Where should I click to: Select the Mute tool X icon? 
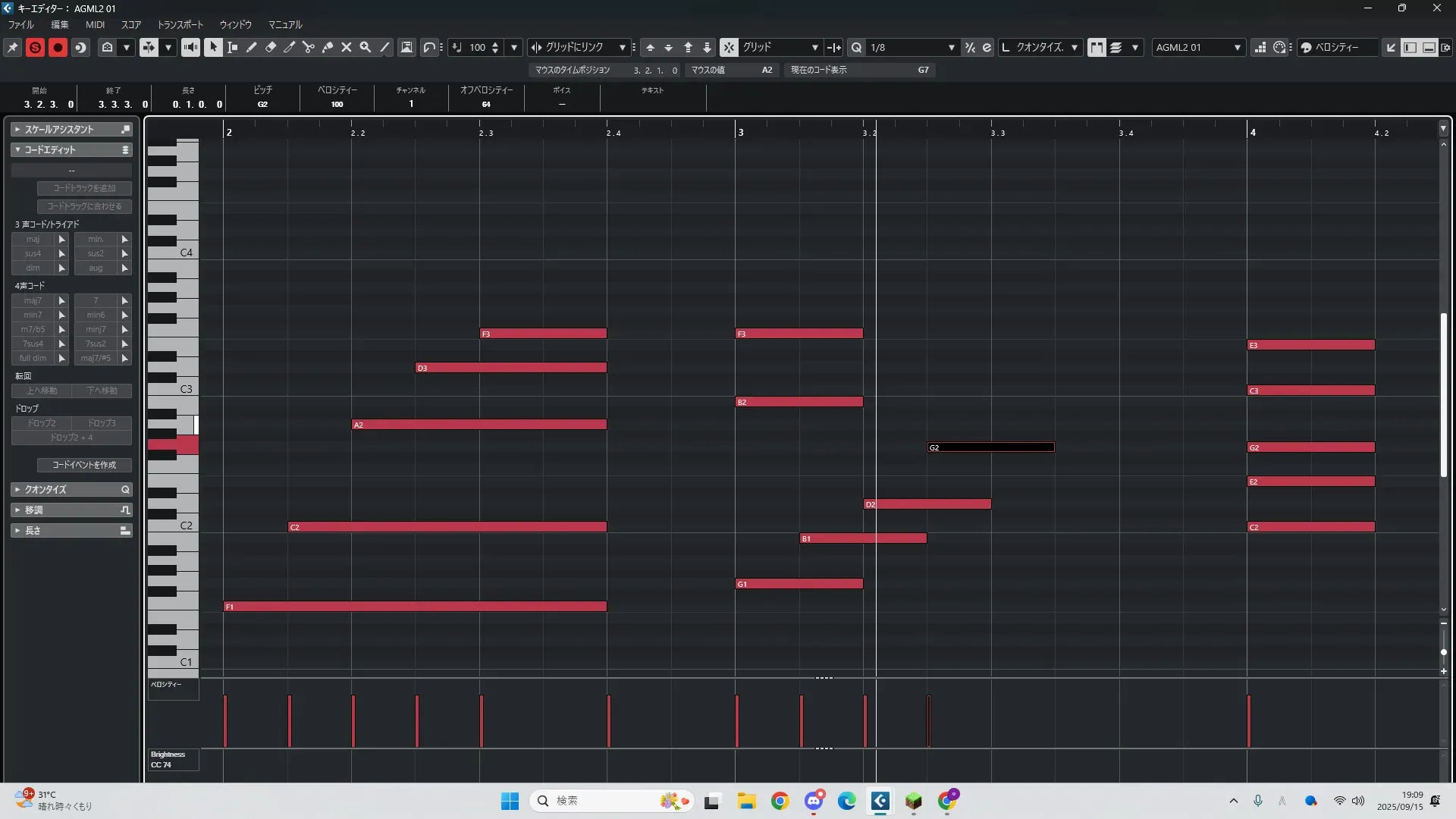pyautogui.click(x=347, y=47)
